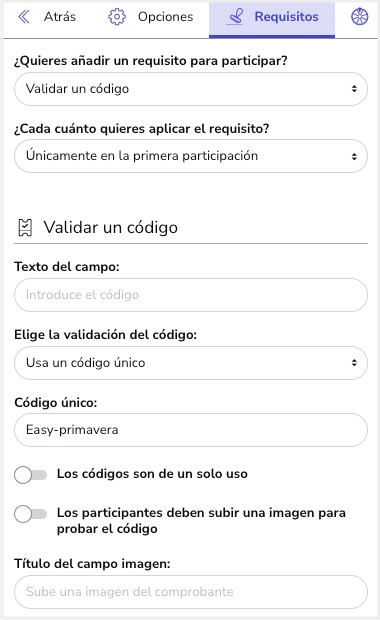Expand the Únicamente en la primera participación dropdown
Image resolution: width=380 pixels, height=620 pixels.
pyautogui.click(x=191, y=156)
